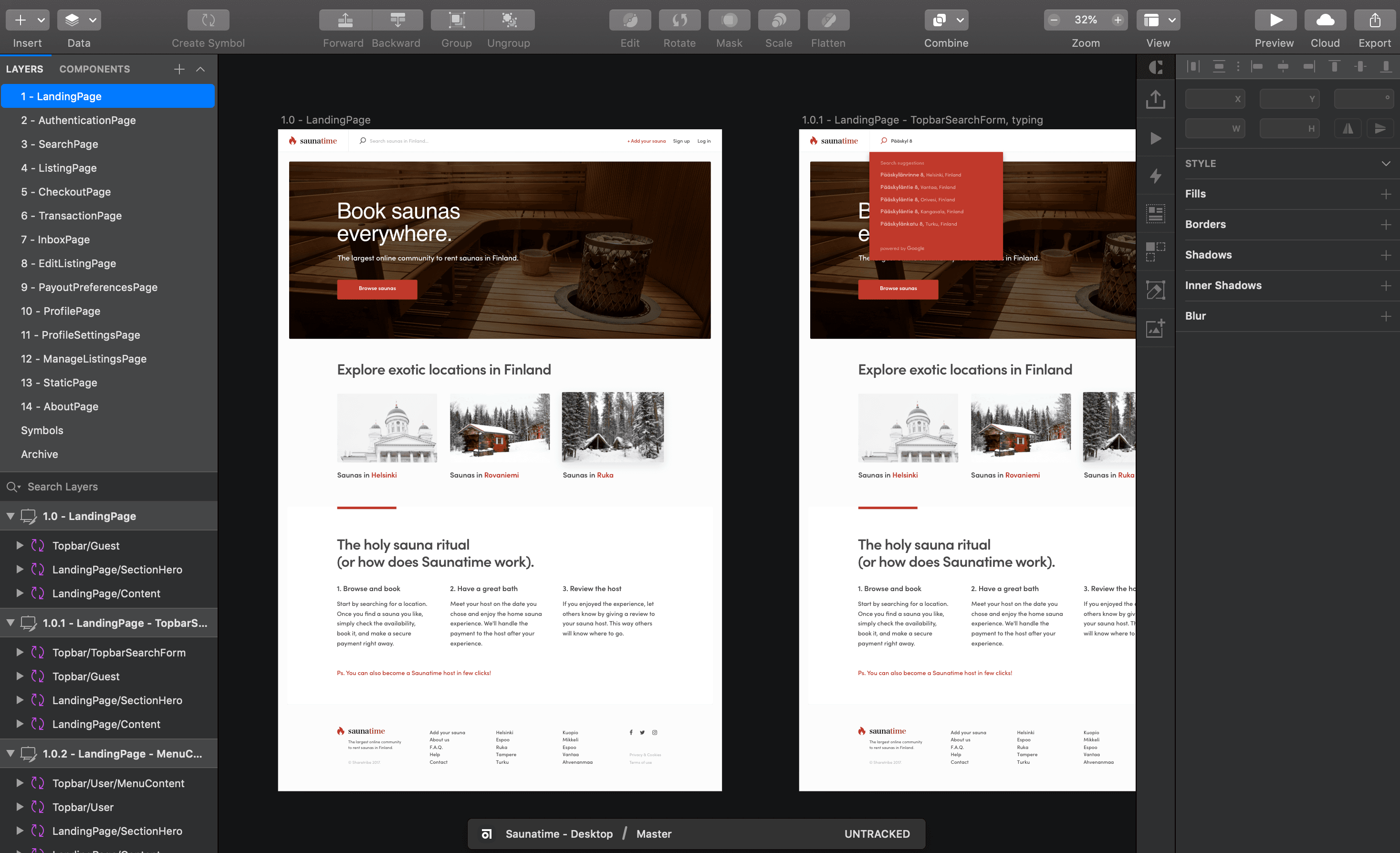Click the Cloud upload icon
The image size is (1400, 853).
click(1325, 21)
